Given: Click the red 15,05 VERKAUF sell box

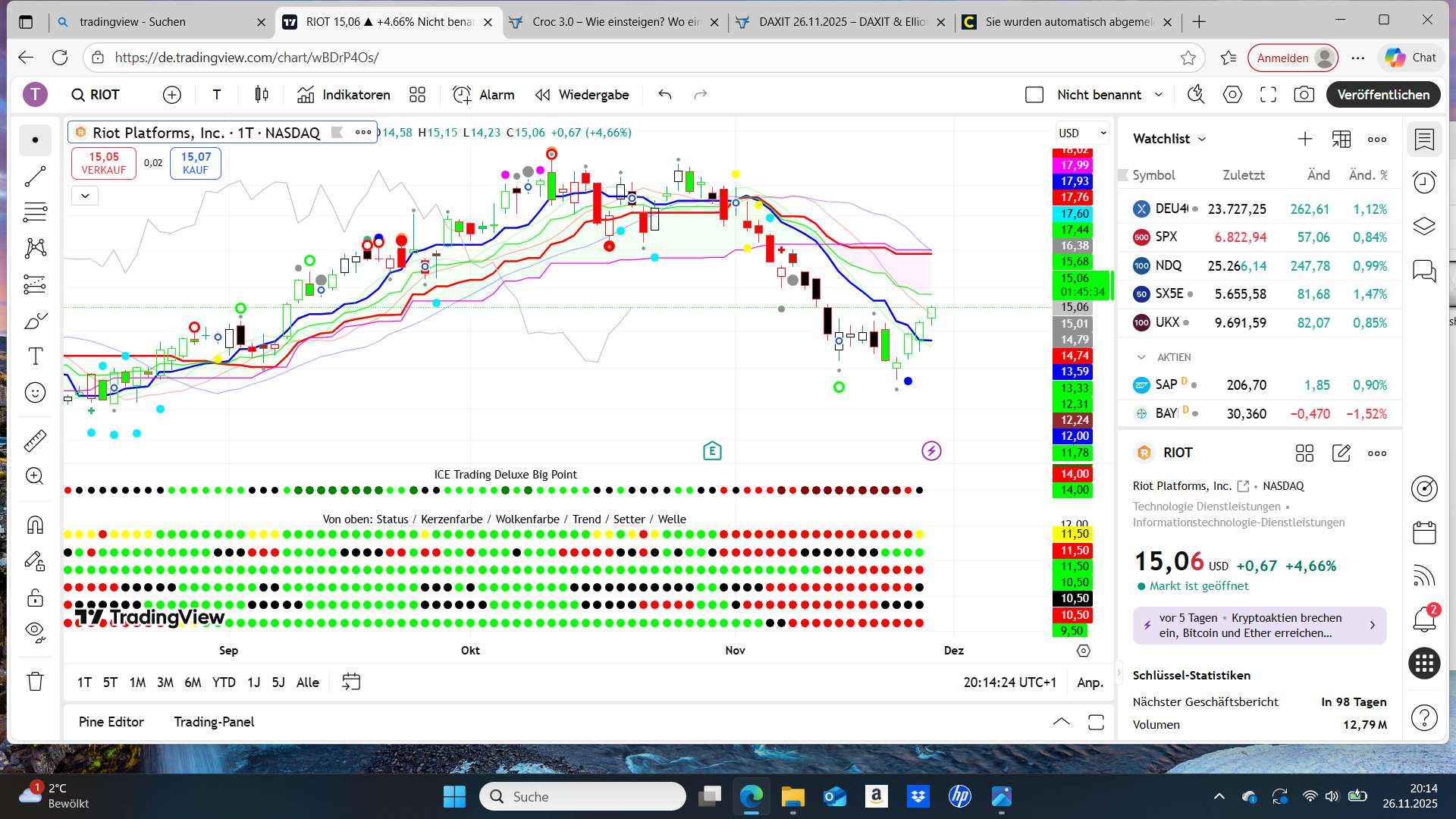Looking at the screenshot, I should (104, 163).
